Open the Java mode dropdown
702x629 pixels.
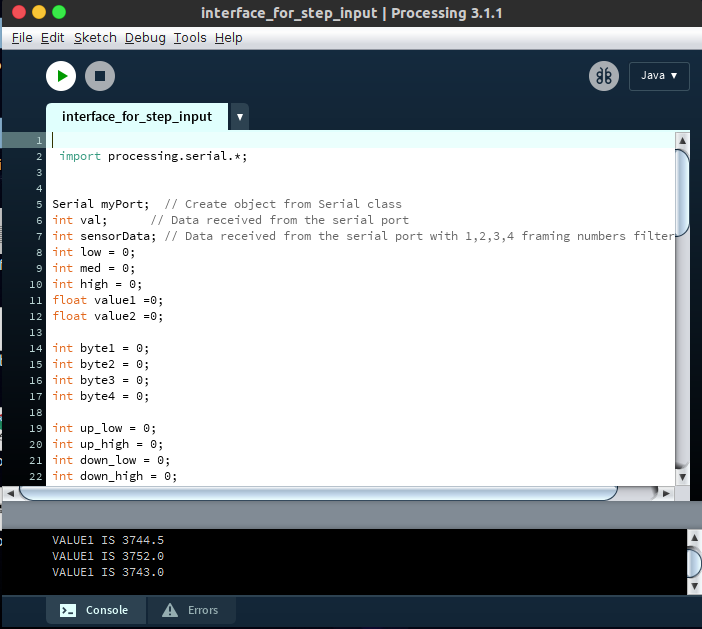click(659, 76)
